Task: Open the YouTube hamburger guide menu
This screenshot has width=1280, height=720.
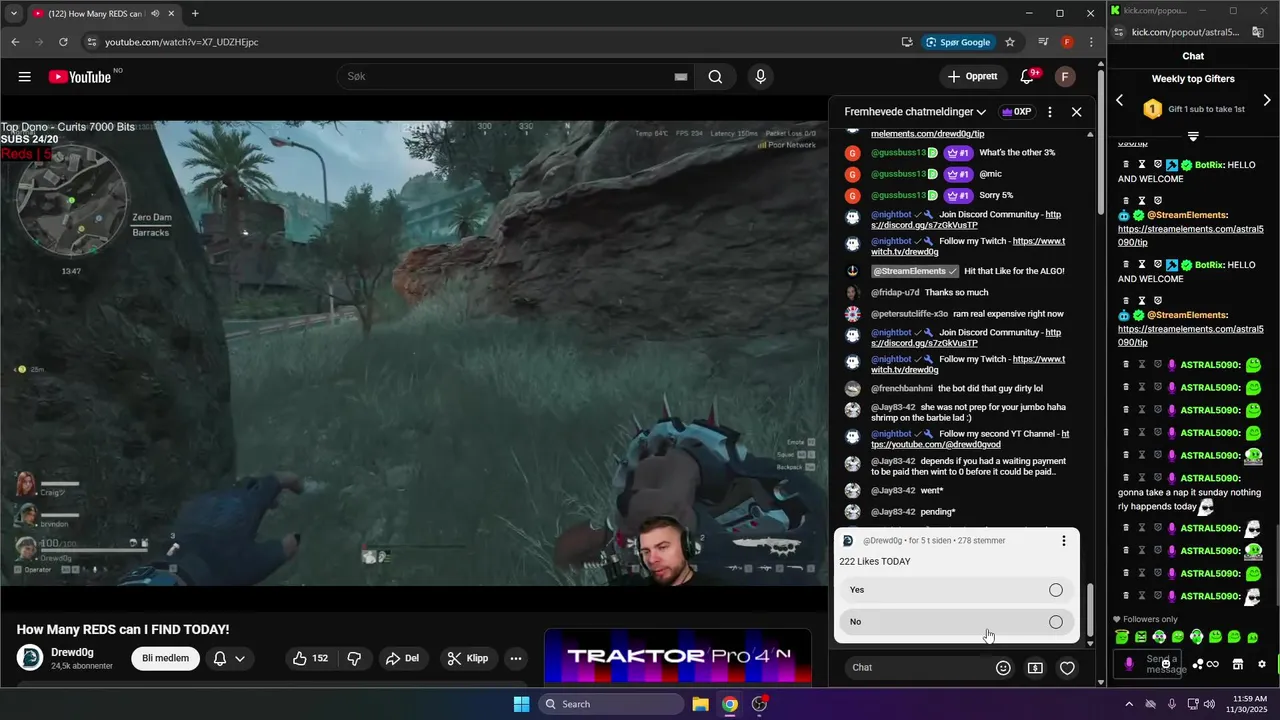Action: [24, 77]
